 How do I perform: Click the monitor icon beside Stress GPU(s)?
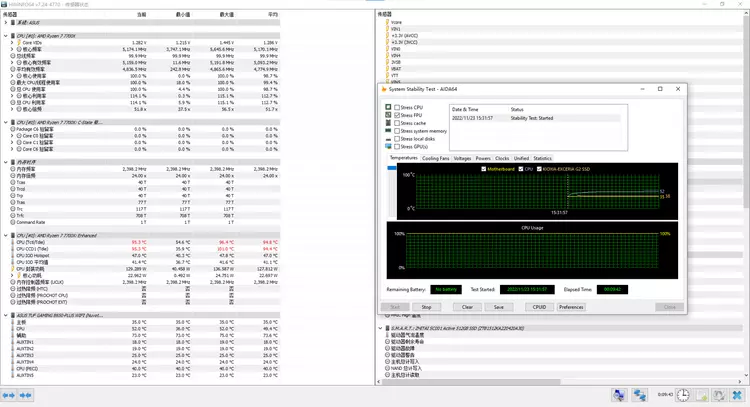(x=388, y=146)
